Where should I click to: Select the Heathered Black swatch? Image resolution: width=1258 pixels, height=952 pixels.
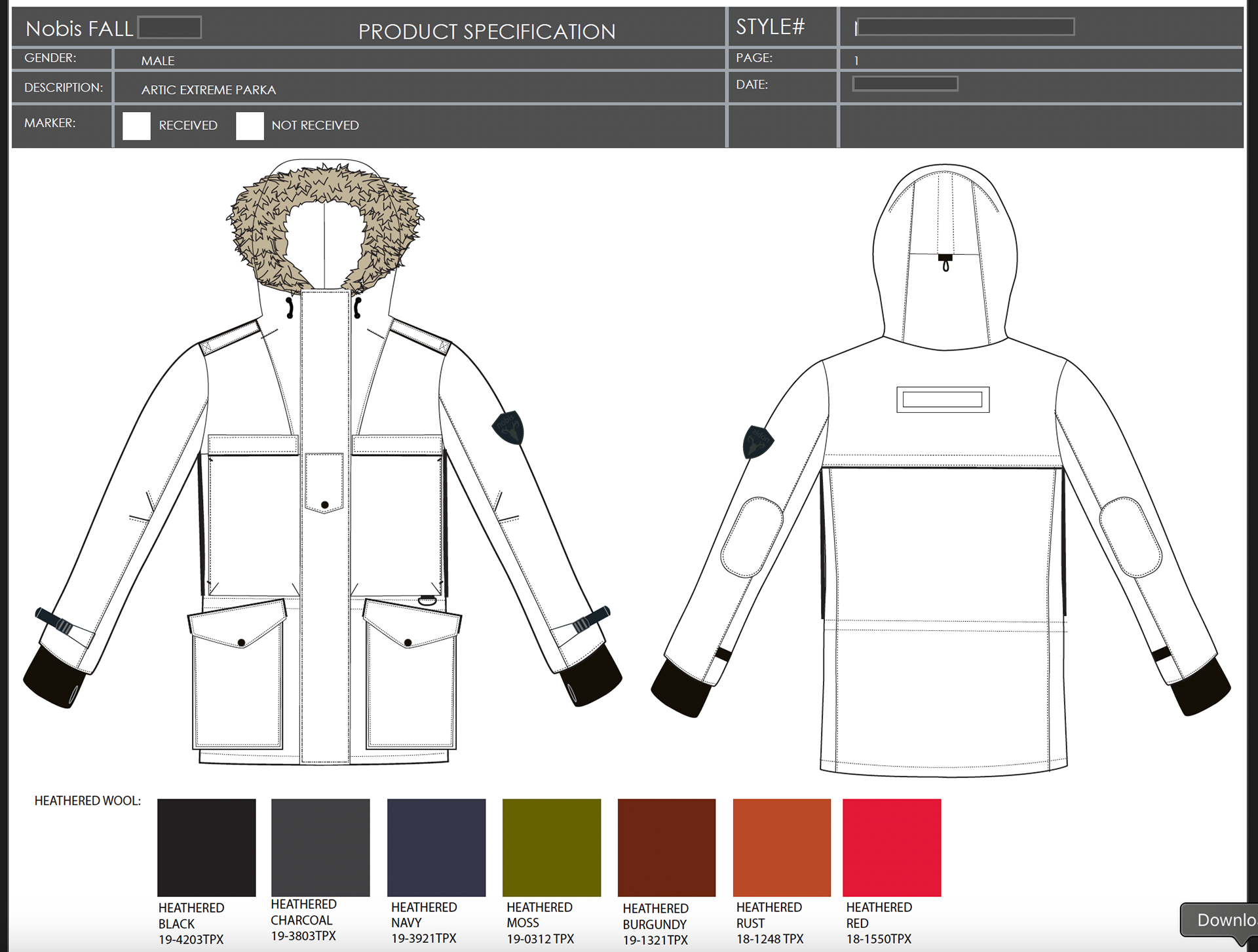click(206, 847)
